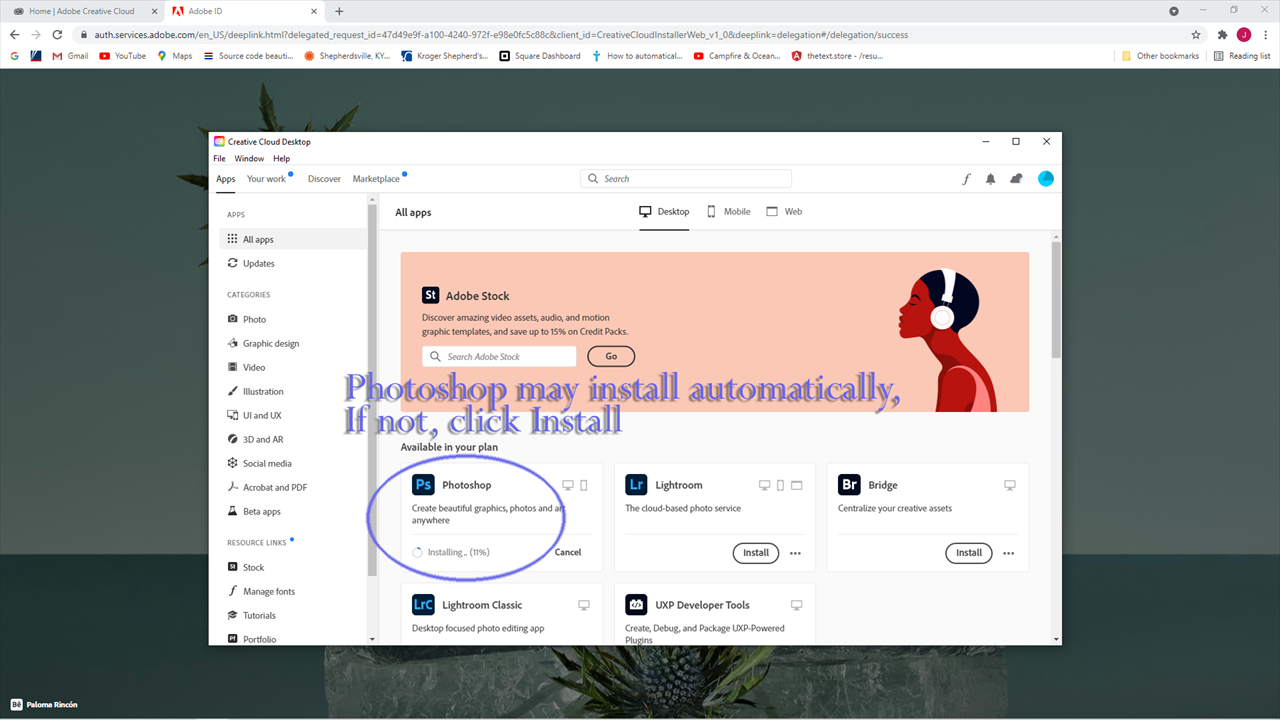
Task: Reload the browser page
Action: pyautogui.click(x=57, y=34)
